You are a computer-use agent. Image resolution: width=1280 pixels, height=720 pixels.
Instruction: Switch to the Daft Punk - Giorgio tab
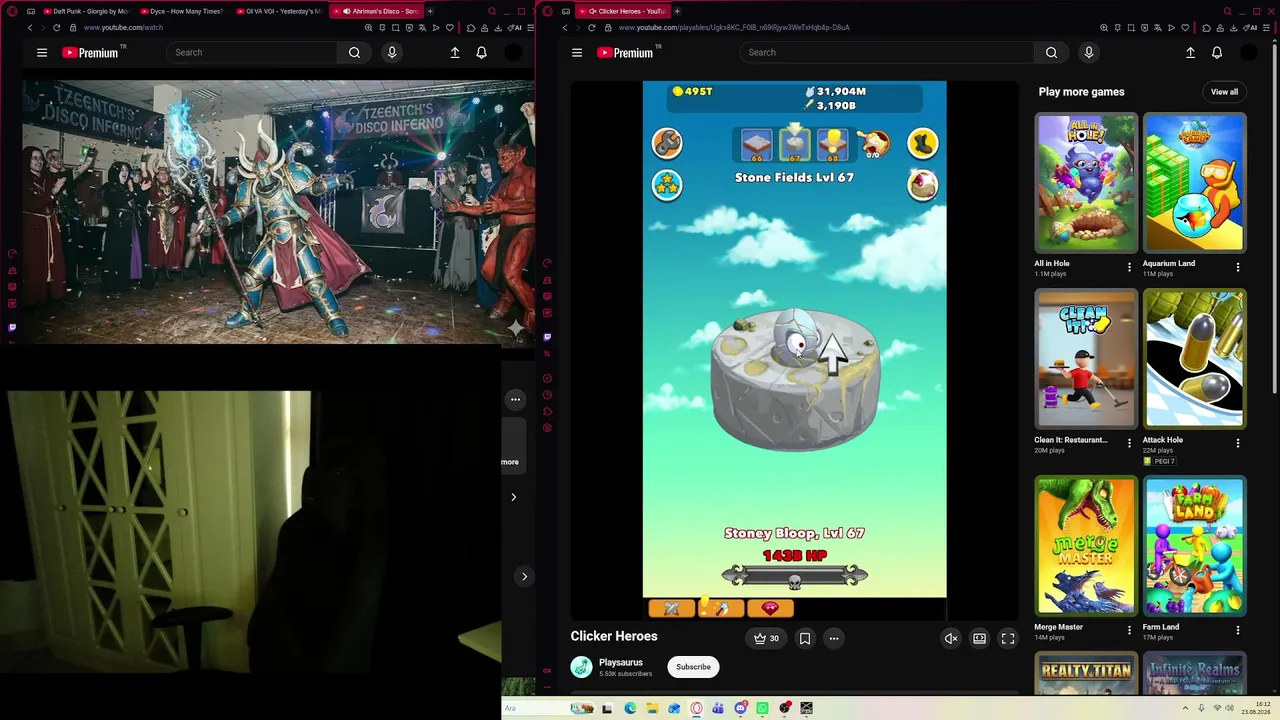pyautogui.click(x=85, y=11)
